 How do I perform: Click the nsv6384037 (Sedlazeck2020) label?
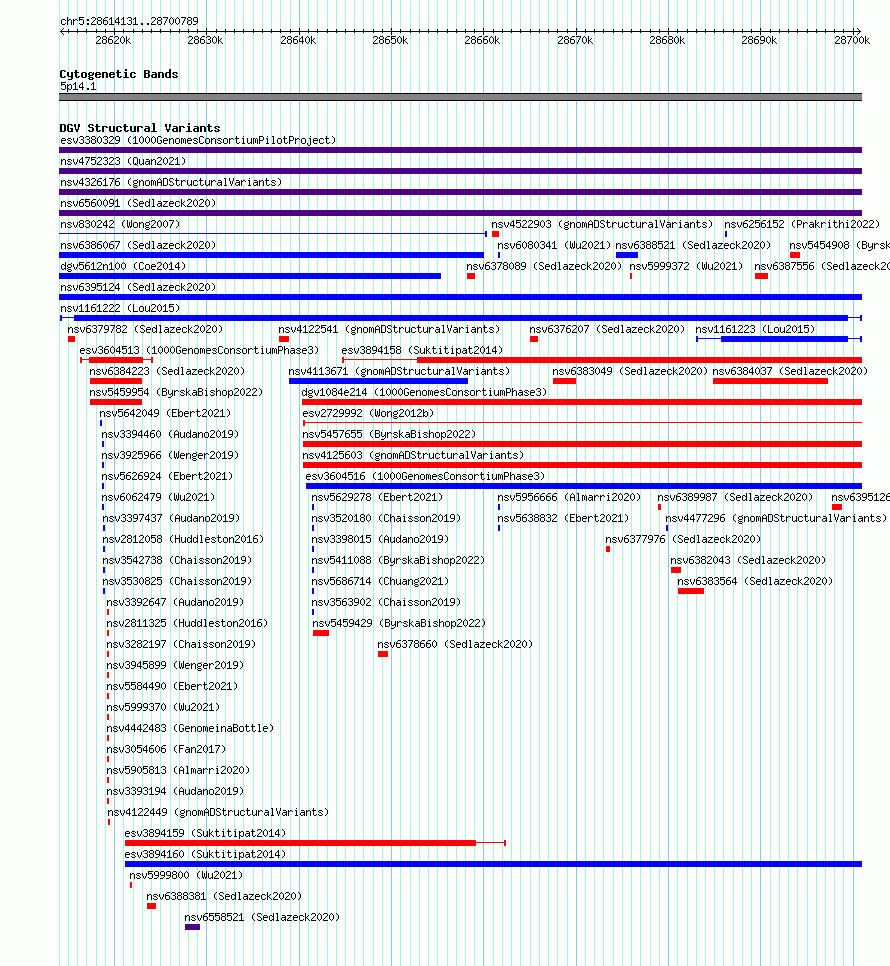pos(790,371)
